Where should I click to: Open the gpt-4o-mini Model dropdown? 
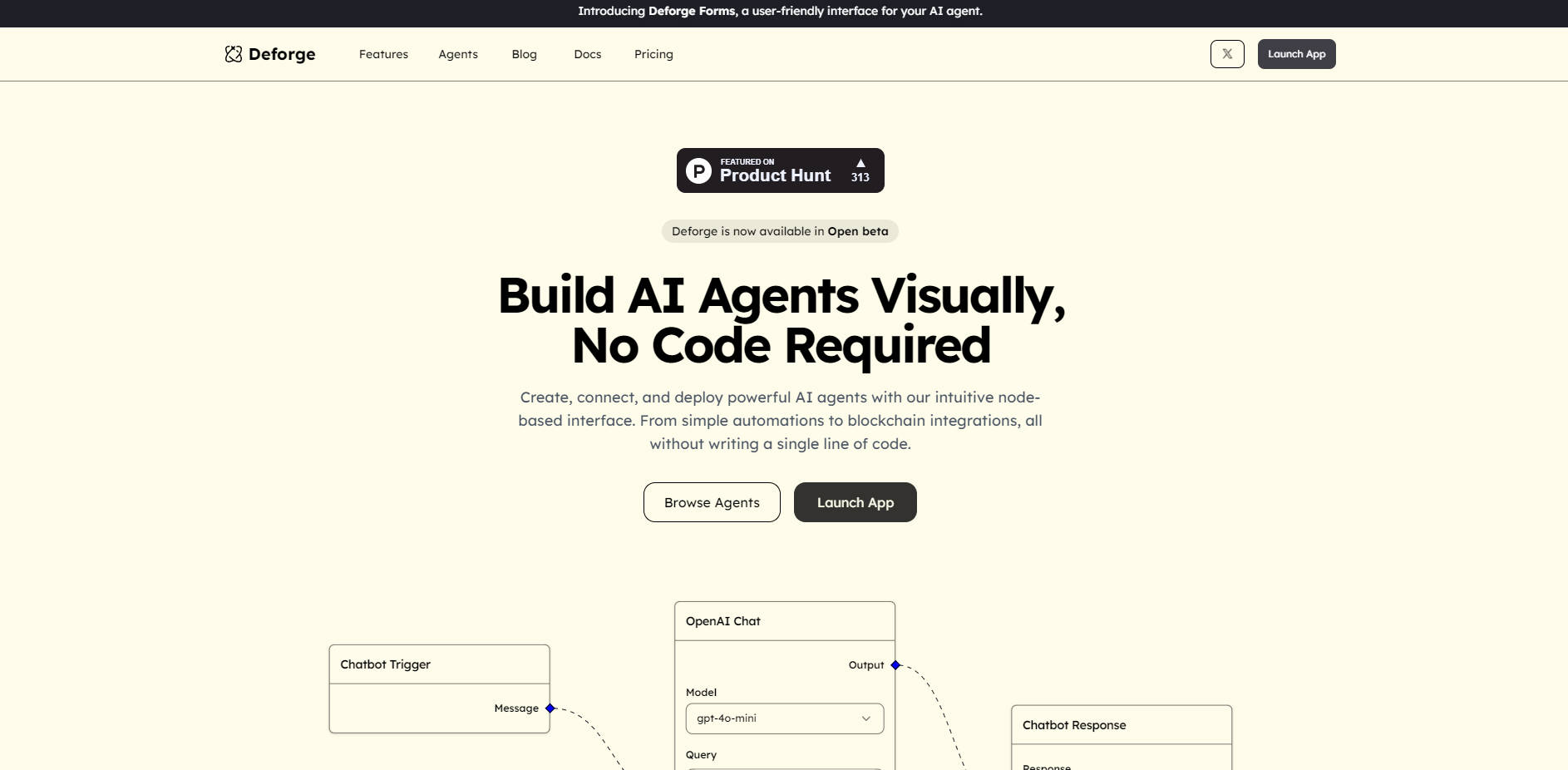[784, 718]
